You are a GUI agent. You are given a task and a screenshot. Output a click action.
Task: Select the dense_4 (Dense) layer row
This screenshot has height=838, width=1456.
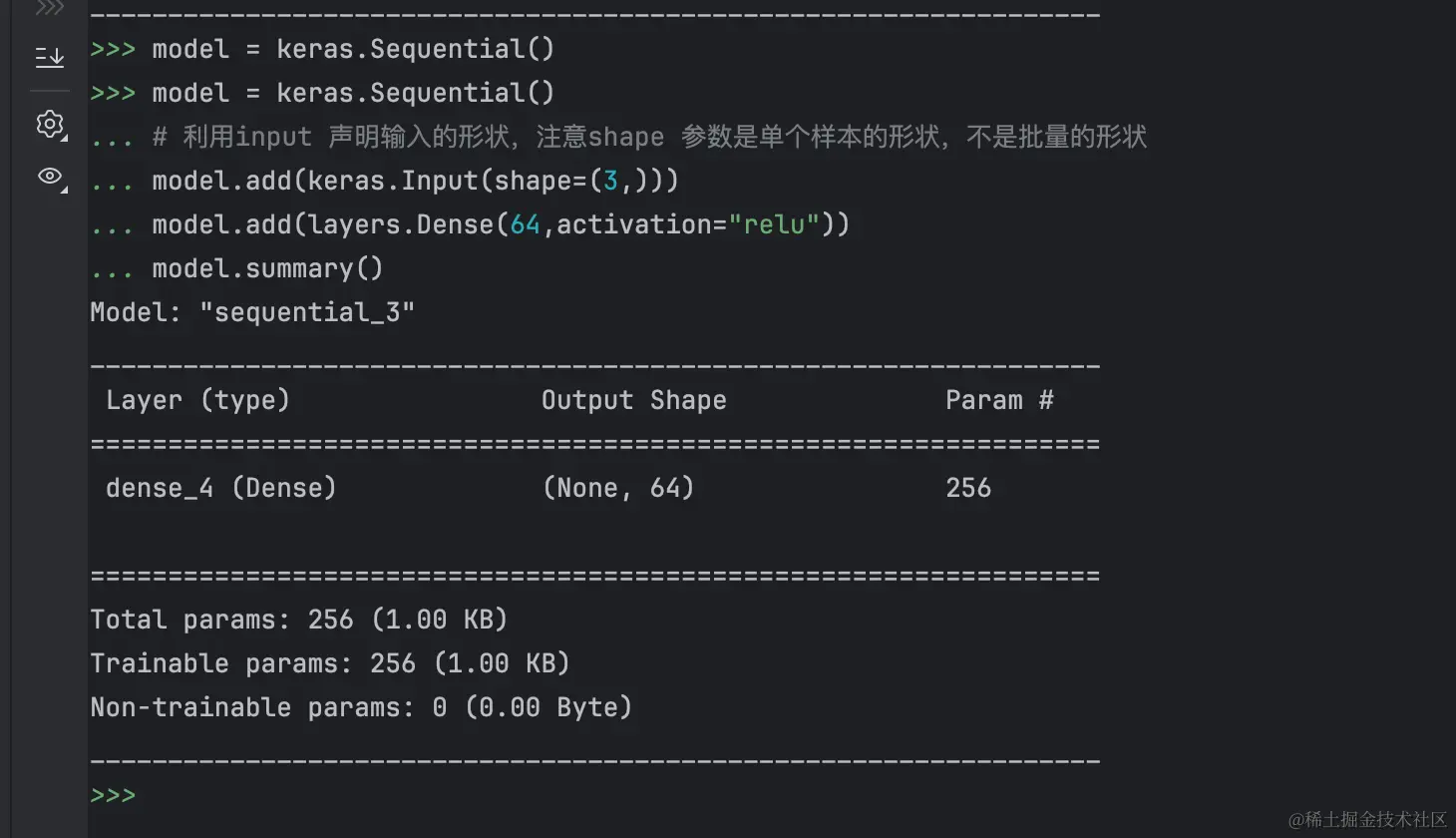(x=220, y=488)
